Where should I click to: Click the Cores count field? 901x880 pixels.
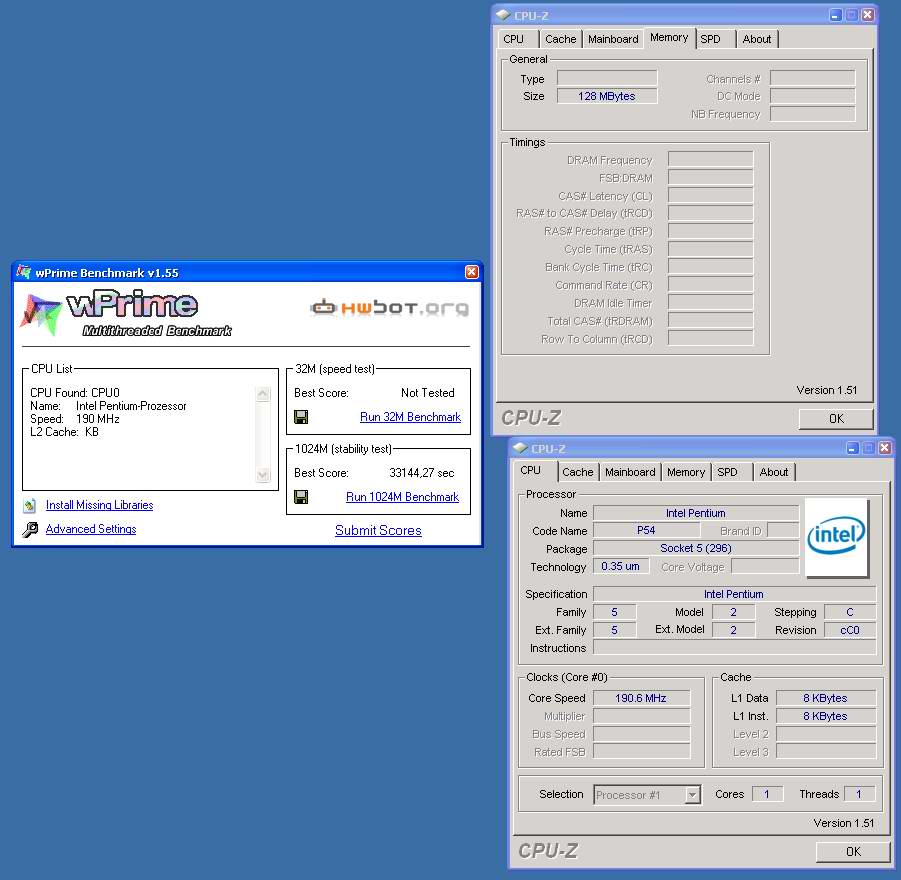(x=767, y=794)
